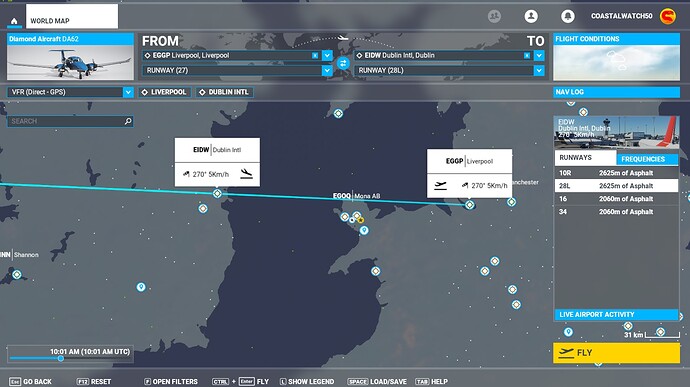The height and width of the screenshot is (387, 690).
Task: Click the COASTALWATCH50 avatar icon
Action: point(668,16)
